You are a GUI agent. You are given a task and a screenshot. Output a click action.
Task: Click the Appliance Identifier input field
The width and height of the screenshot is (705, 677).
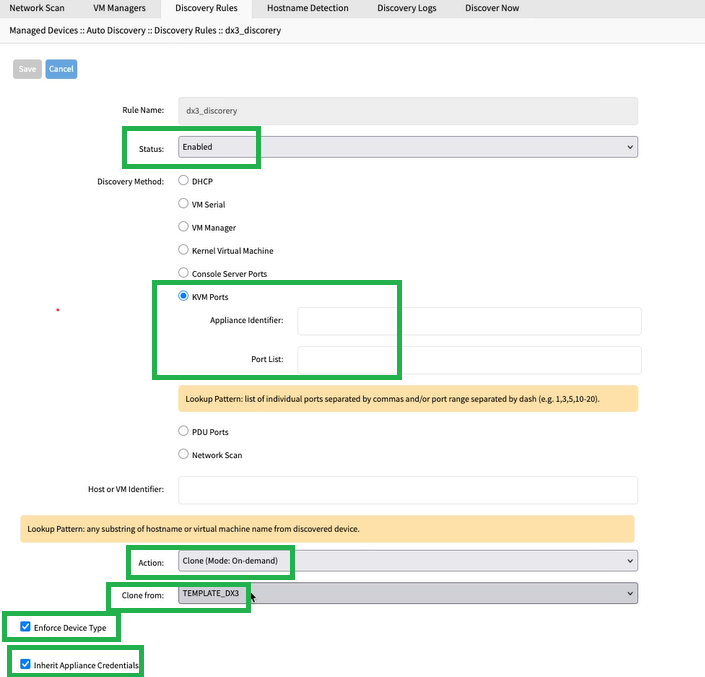tap(469, 321)
